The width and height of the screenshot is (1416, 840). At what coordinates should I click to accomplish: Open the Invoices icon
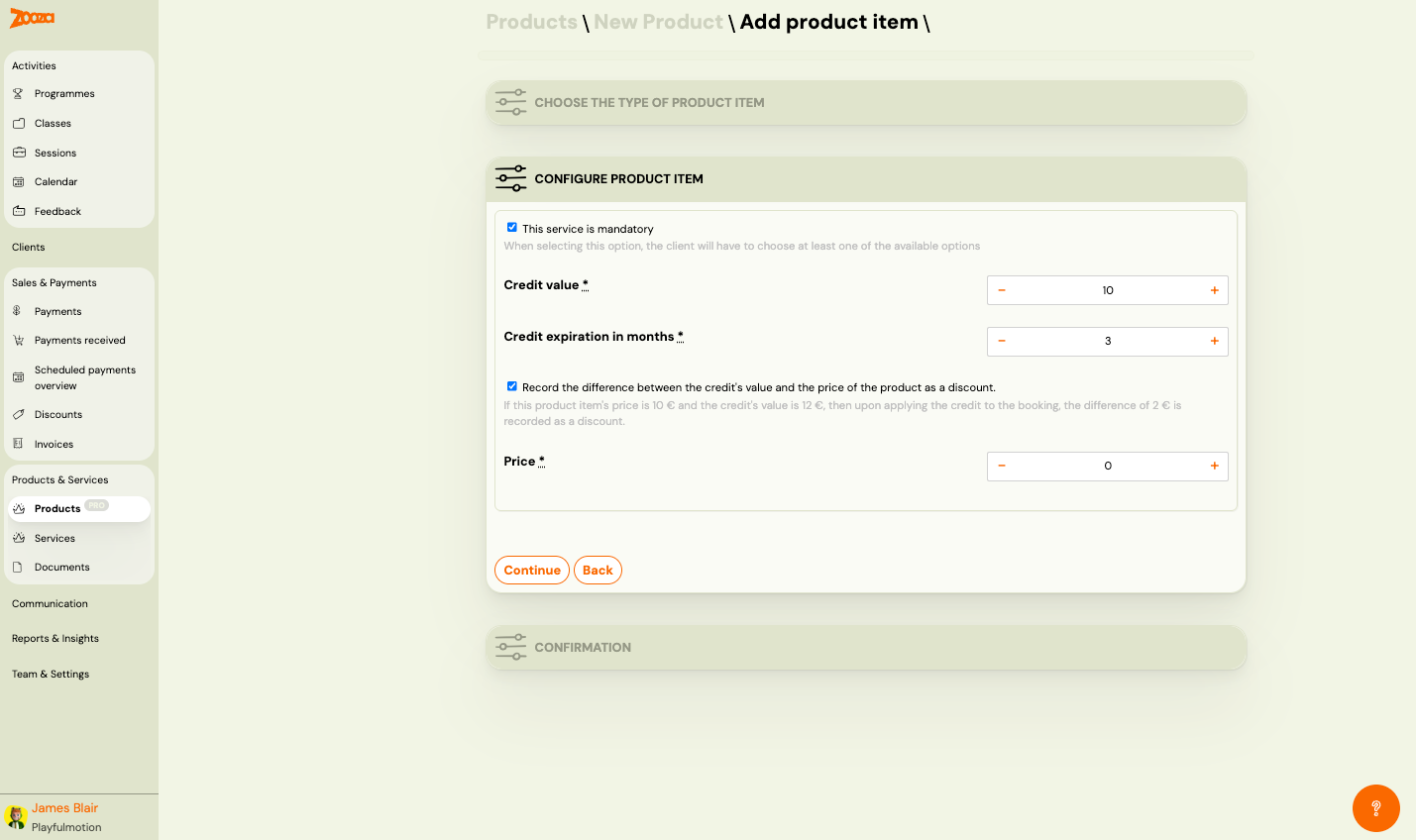(x=20, y=443)
